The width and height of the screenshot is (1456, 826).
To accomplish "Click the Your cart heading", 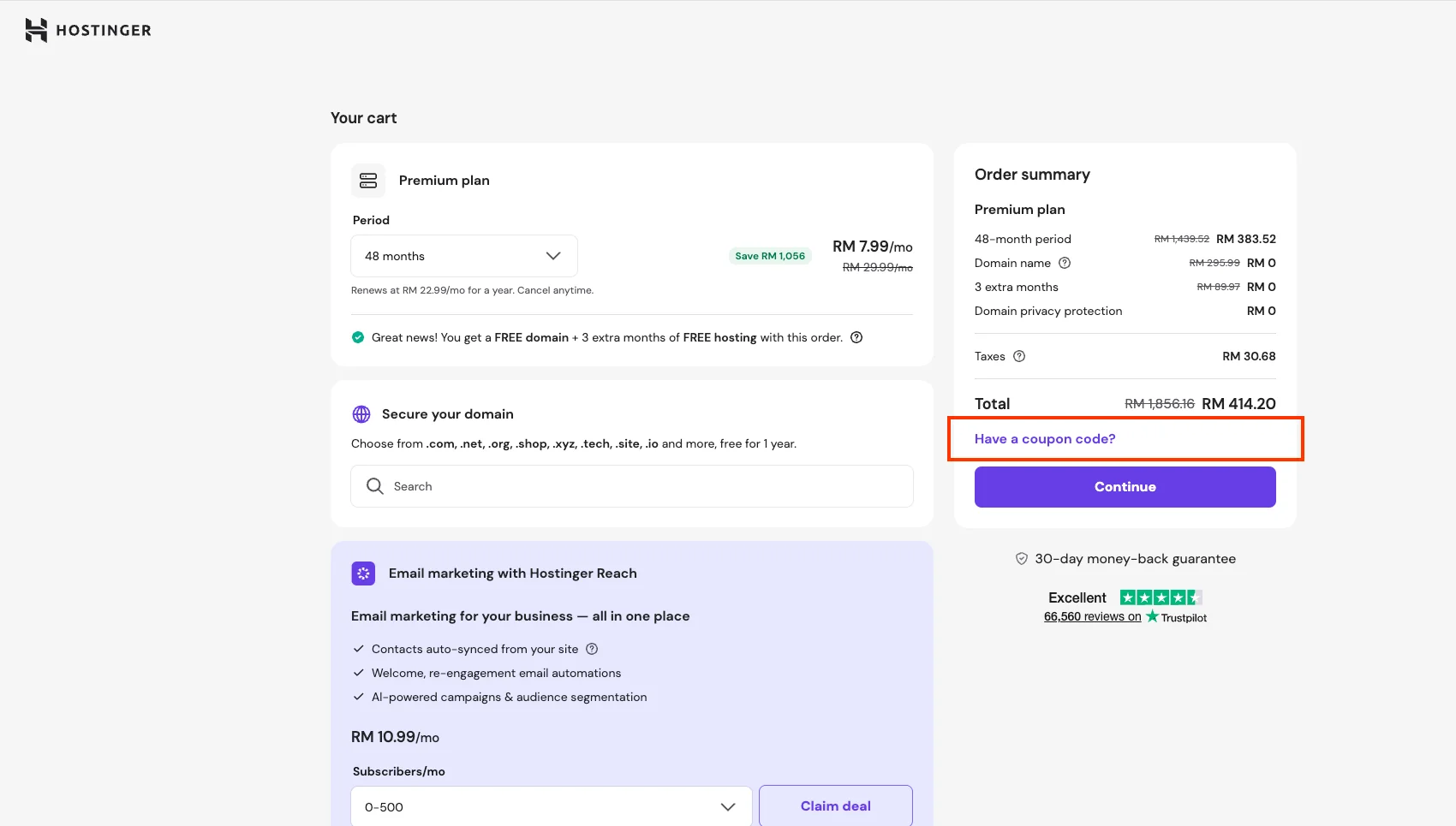I will (364, 118).
